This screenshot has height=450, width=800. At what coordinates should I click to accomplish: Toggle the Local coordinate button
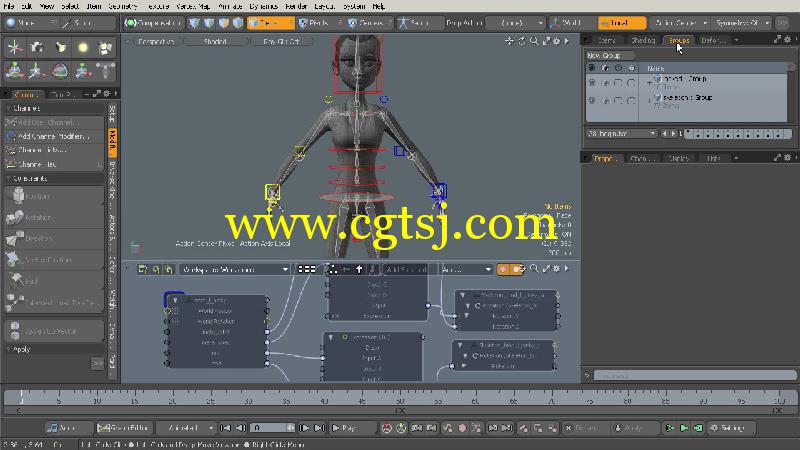tap(622, 23)
